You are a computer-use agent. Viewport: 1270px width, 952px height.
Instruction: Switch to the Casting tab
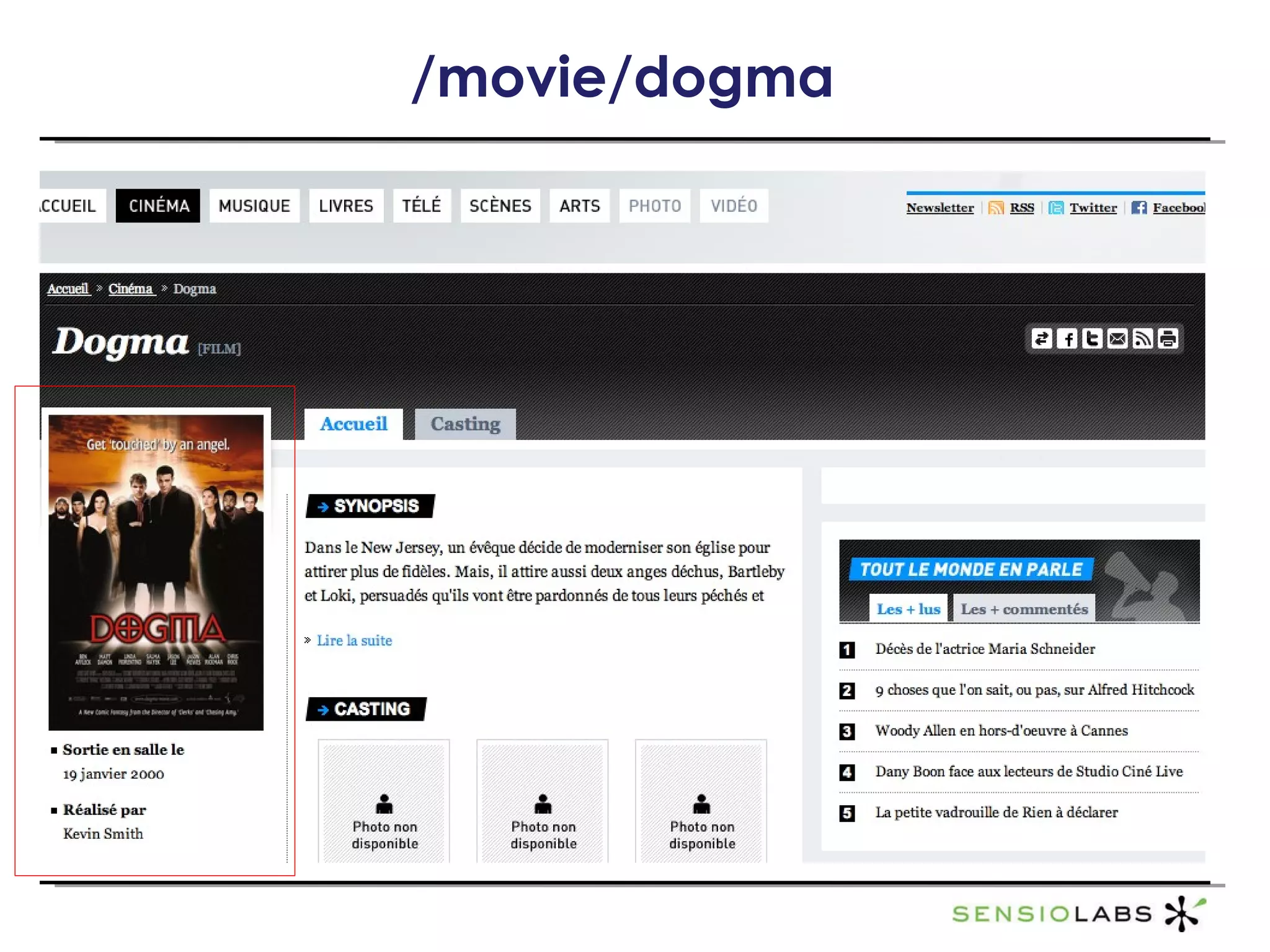[x=465, y=425]
